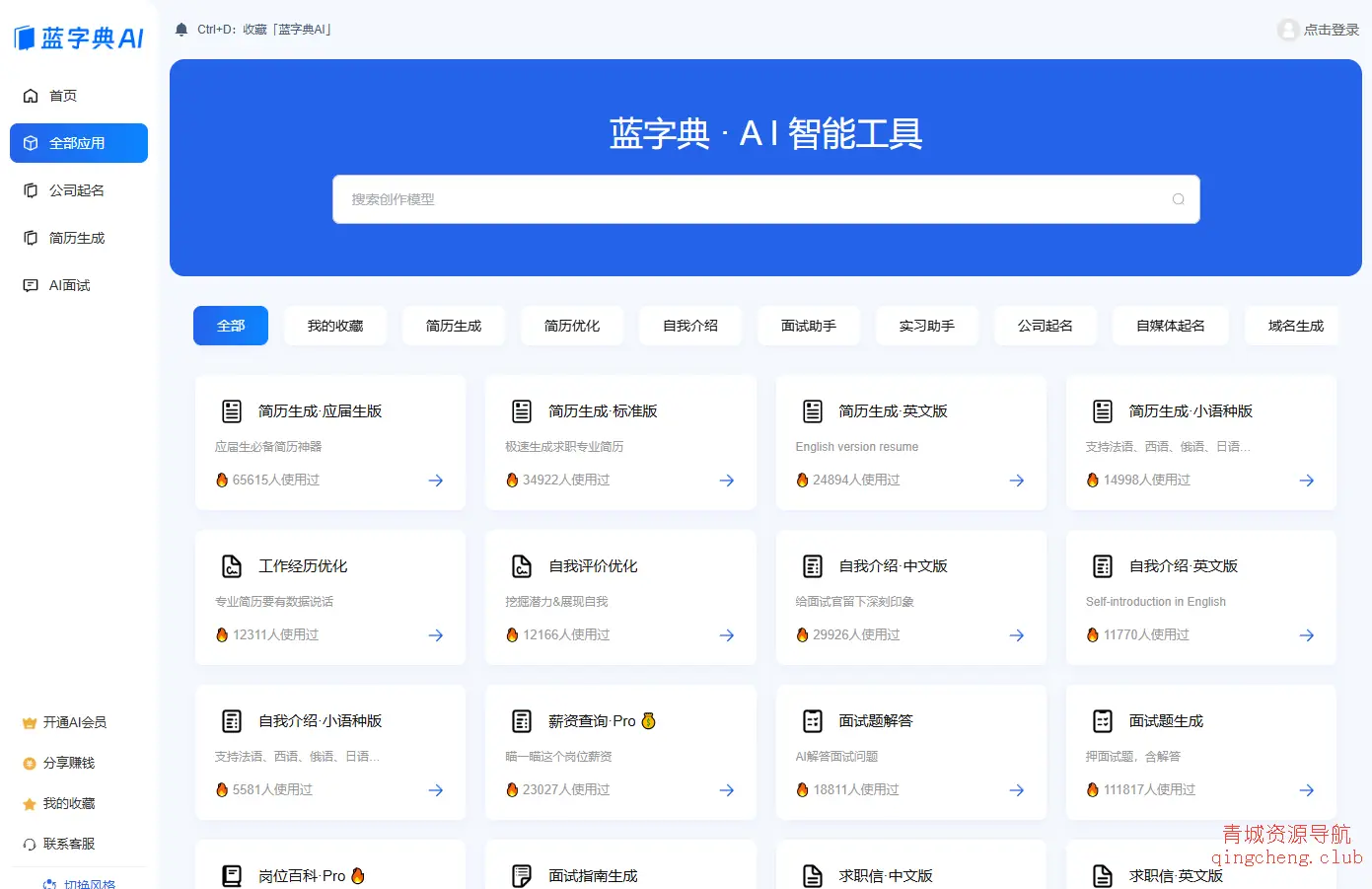1372x889 pixels.
Task: Click the coin icon next to 分享赚钱
Action: click(x=28, y=762)
